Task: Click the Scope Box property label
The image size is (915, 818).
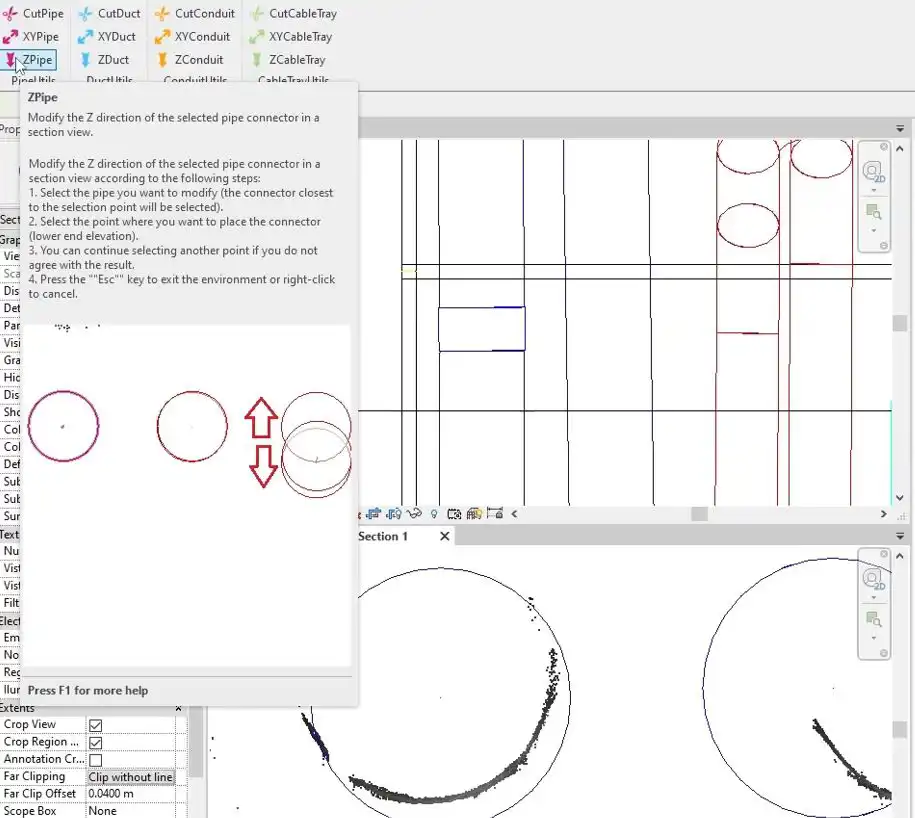Action: 30,811
